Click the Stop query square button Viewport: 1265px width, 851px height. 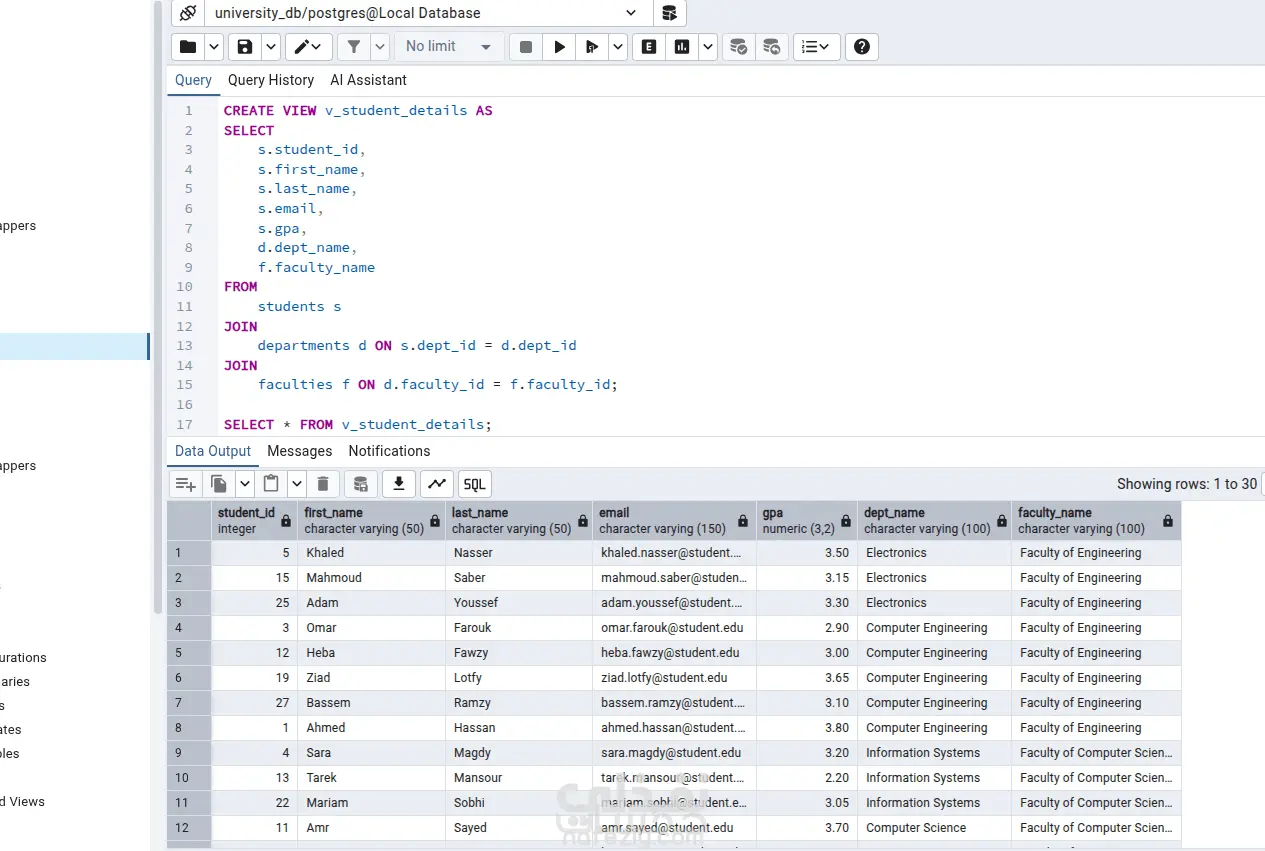pyautogui.click(x=525, y=47)
